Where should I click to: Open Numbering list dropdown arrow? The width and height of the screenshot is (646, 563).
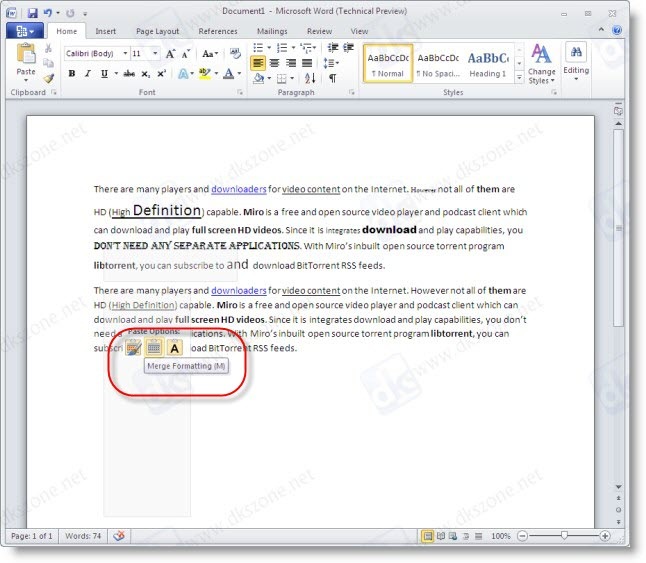click(293, 48)
